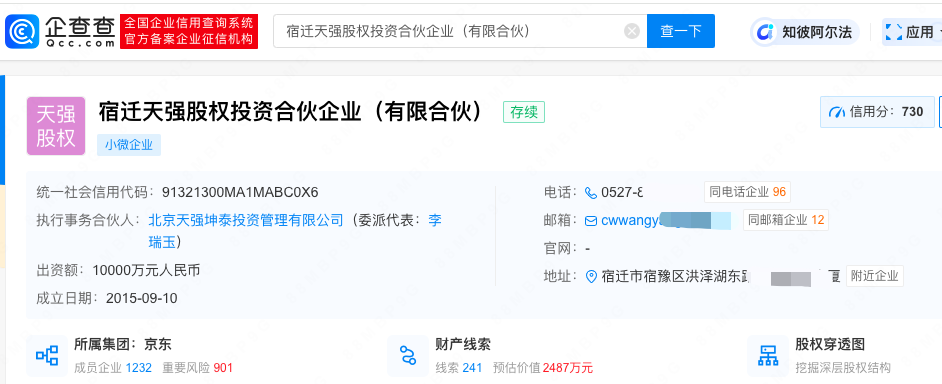Screen dimensions: 942x384
Task: View 附近企业 nearby companies
Action: pos(875,276)
